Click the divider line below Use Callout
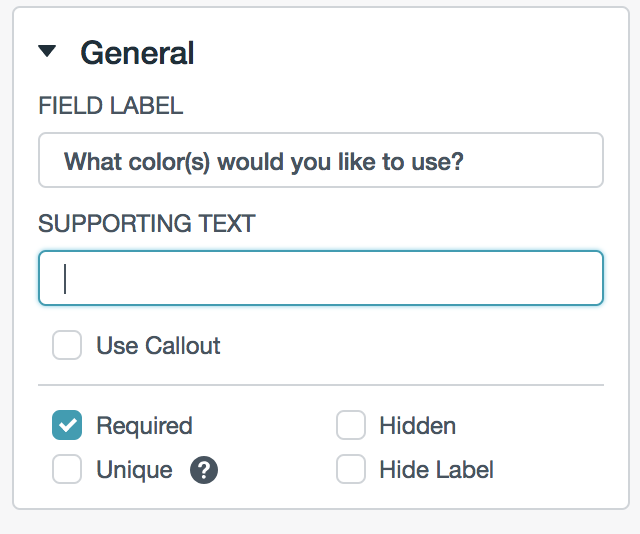 320,385
